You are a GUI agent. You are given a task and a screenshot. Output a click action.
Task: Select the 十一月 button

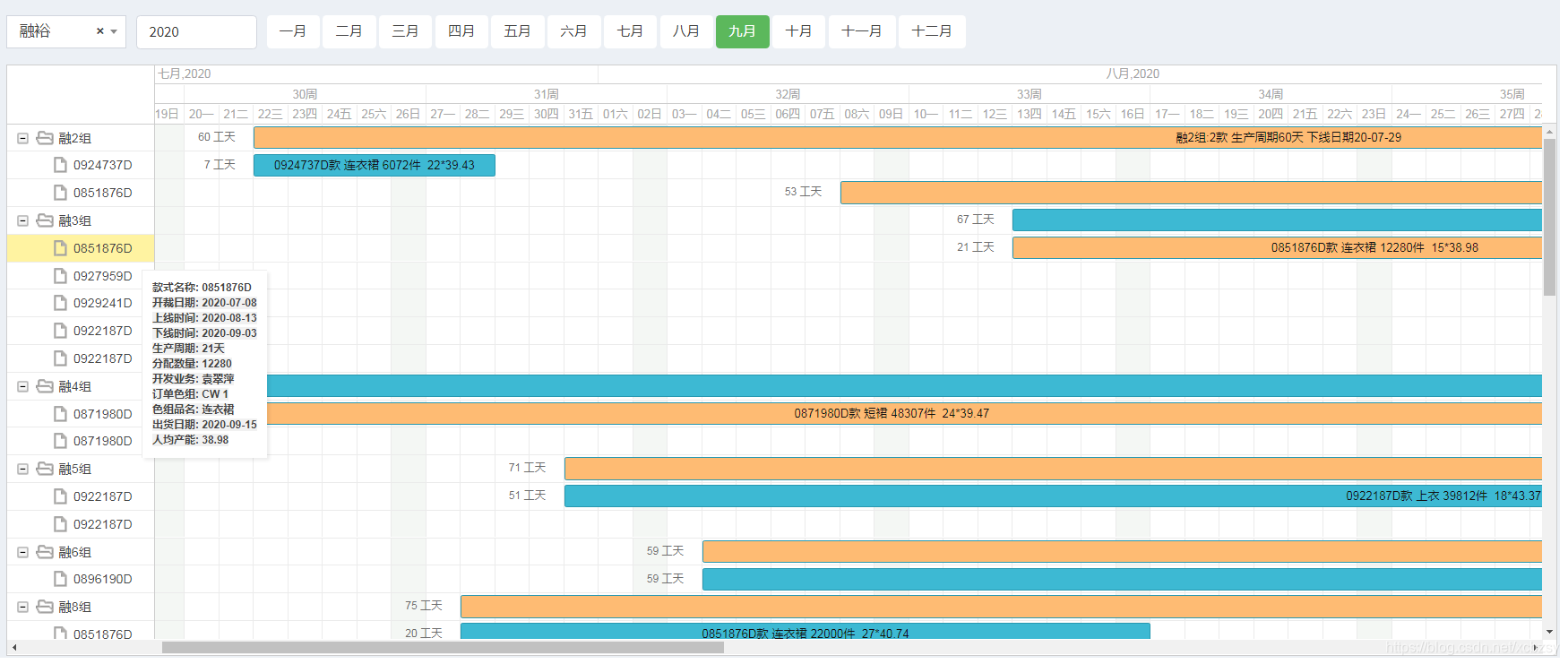pyautogui.click(x=862, y=31)
